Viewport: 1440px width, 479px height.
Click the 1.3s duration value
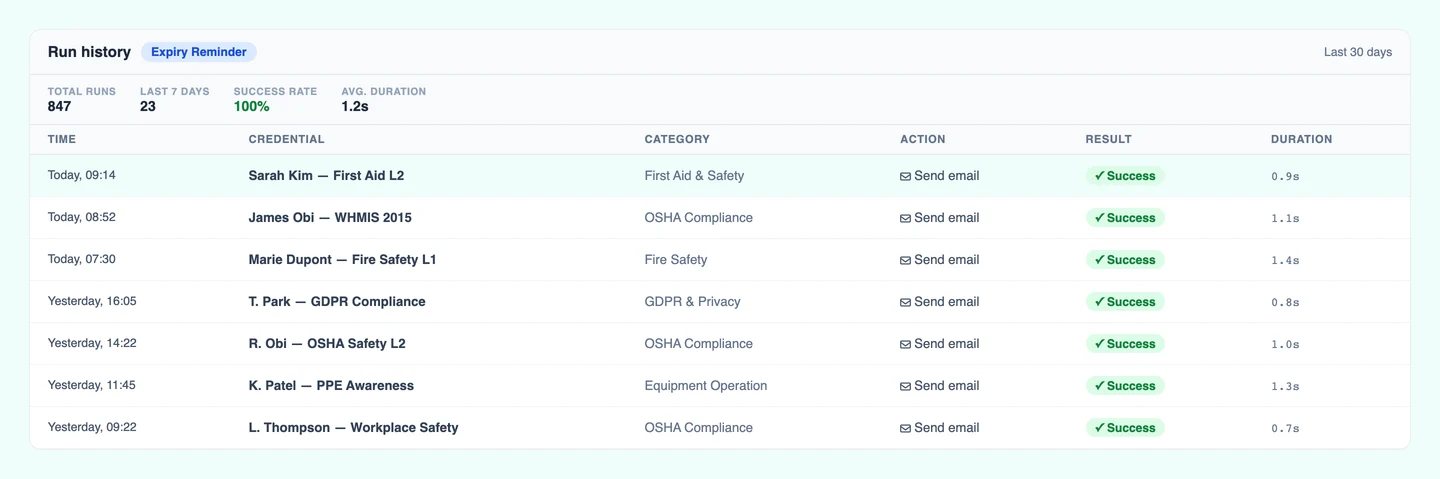pos(1285,386)
